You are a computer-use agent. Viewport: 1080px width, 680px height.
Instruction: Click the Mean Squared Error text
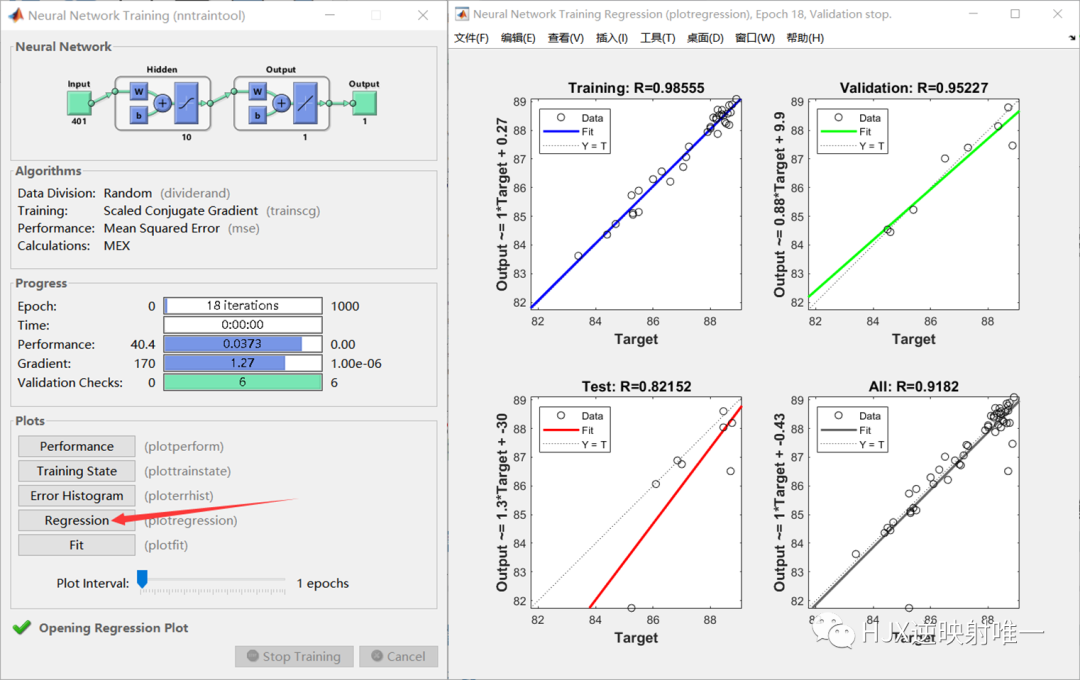pos(161,228)
